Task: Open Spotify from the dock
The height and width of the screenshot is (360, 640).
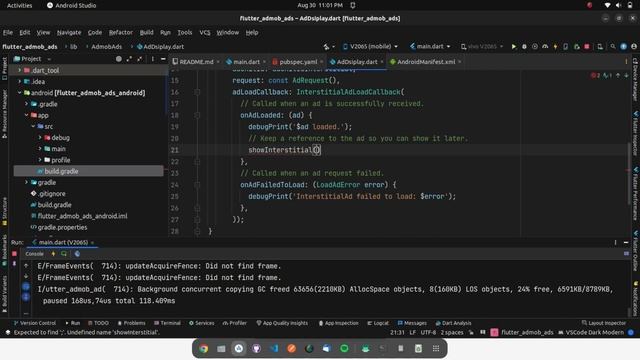Action: [344, 348]
